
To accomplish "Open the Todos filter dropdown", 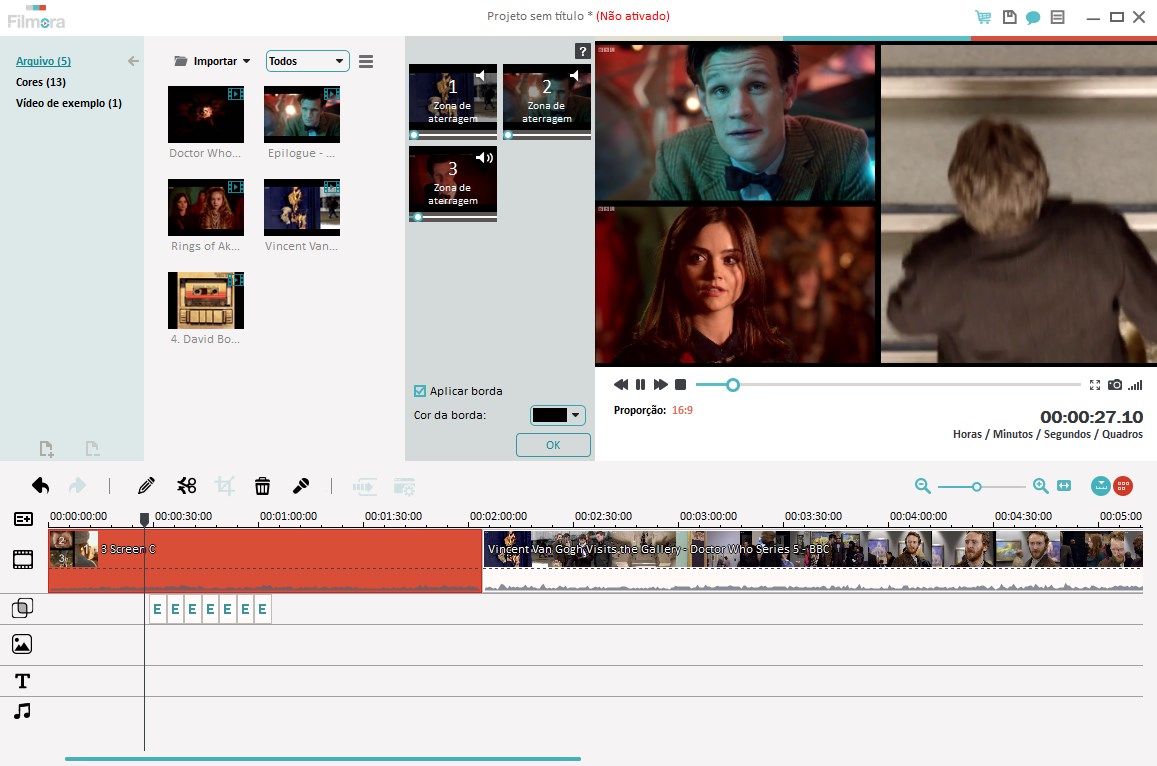I will click(307, 61).
